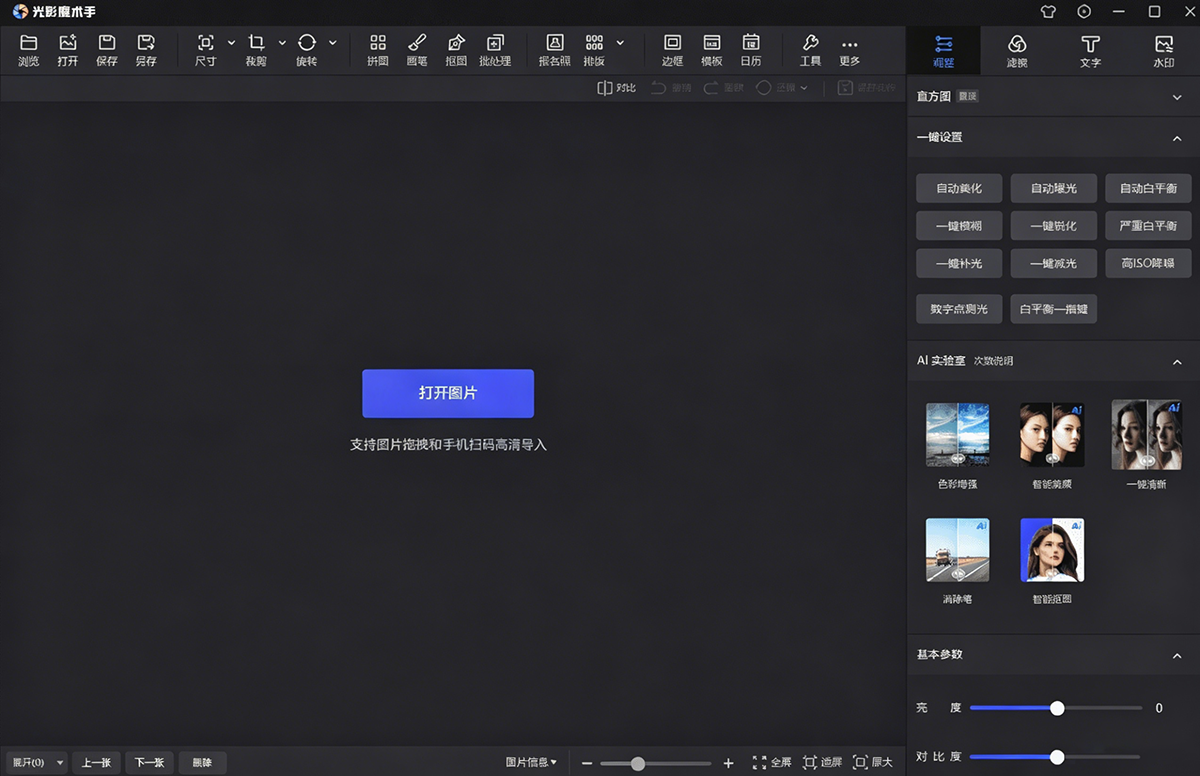
Task: Open the 图片信息 dropdown
Action: click(x=532, y=762)
